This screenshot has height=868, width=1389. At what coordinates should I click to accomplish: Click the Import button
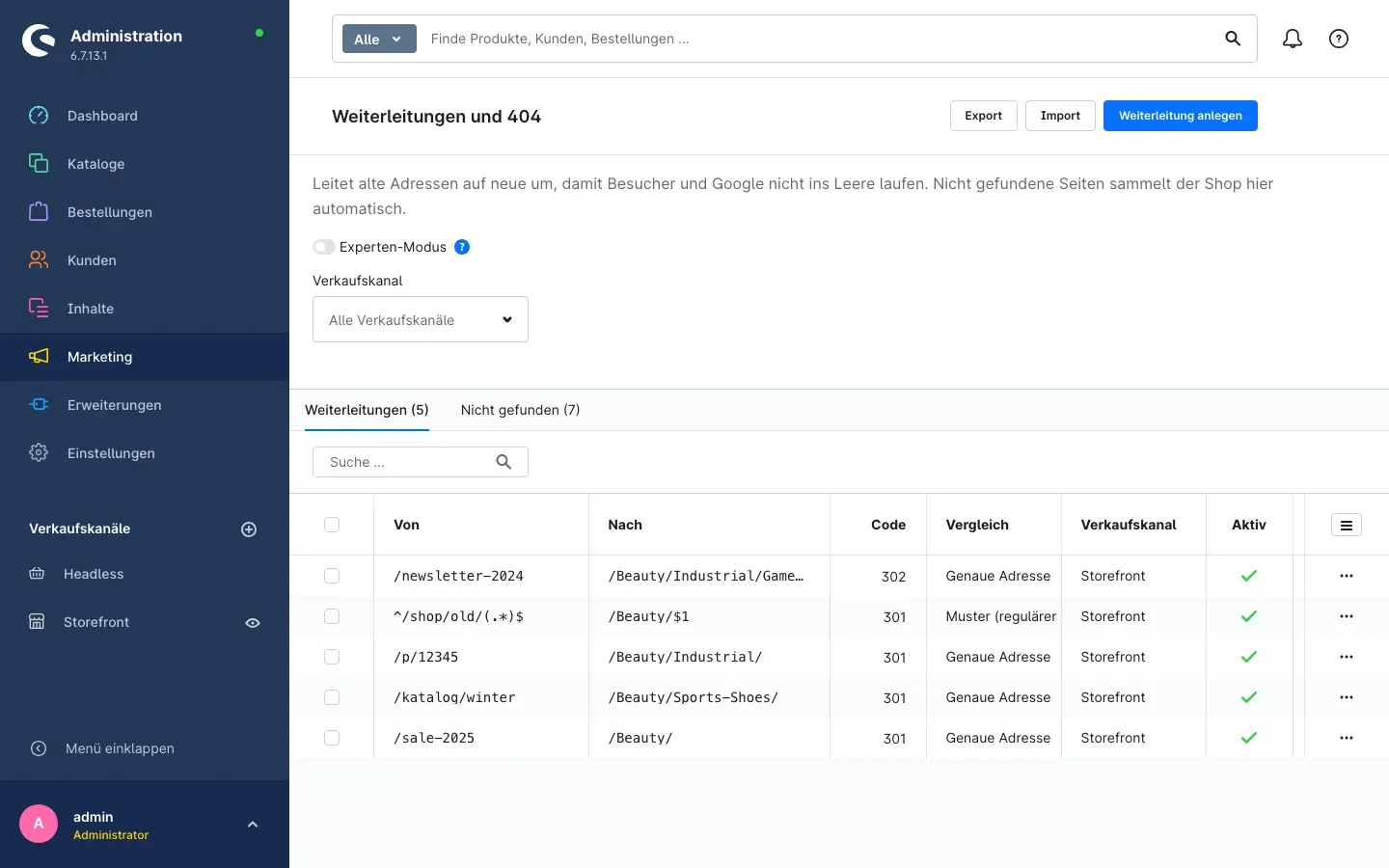(x=1060, y=116)
